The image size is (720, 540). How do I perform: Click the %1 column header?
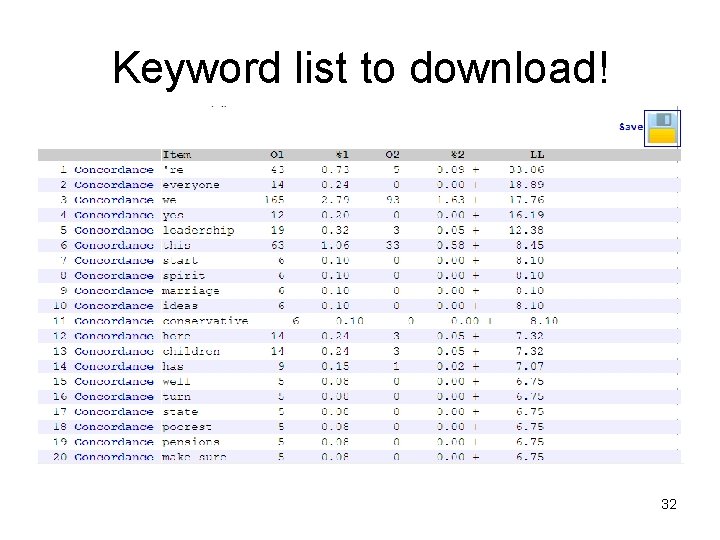342,155
